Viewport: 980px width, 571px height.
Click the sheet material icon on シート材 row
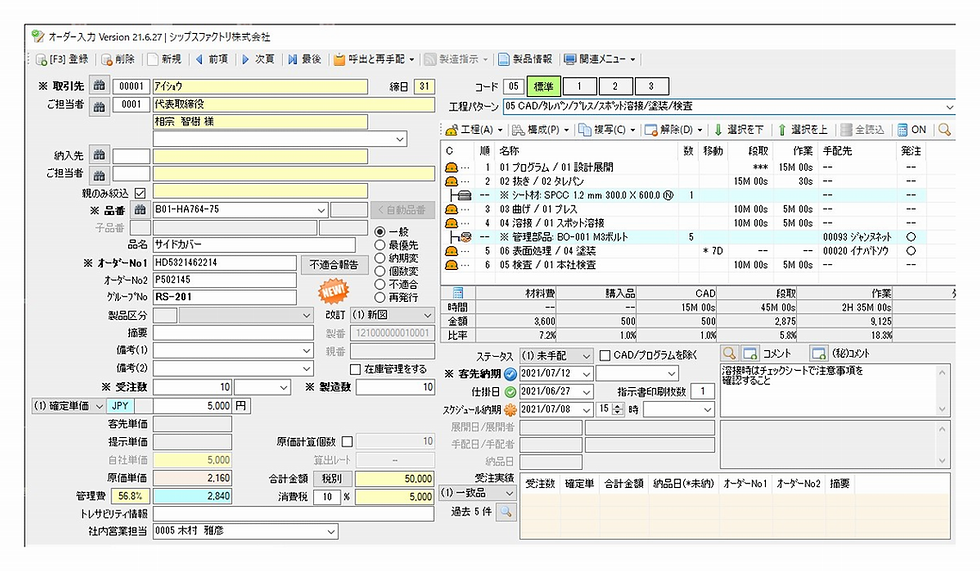tap(462, 196)
